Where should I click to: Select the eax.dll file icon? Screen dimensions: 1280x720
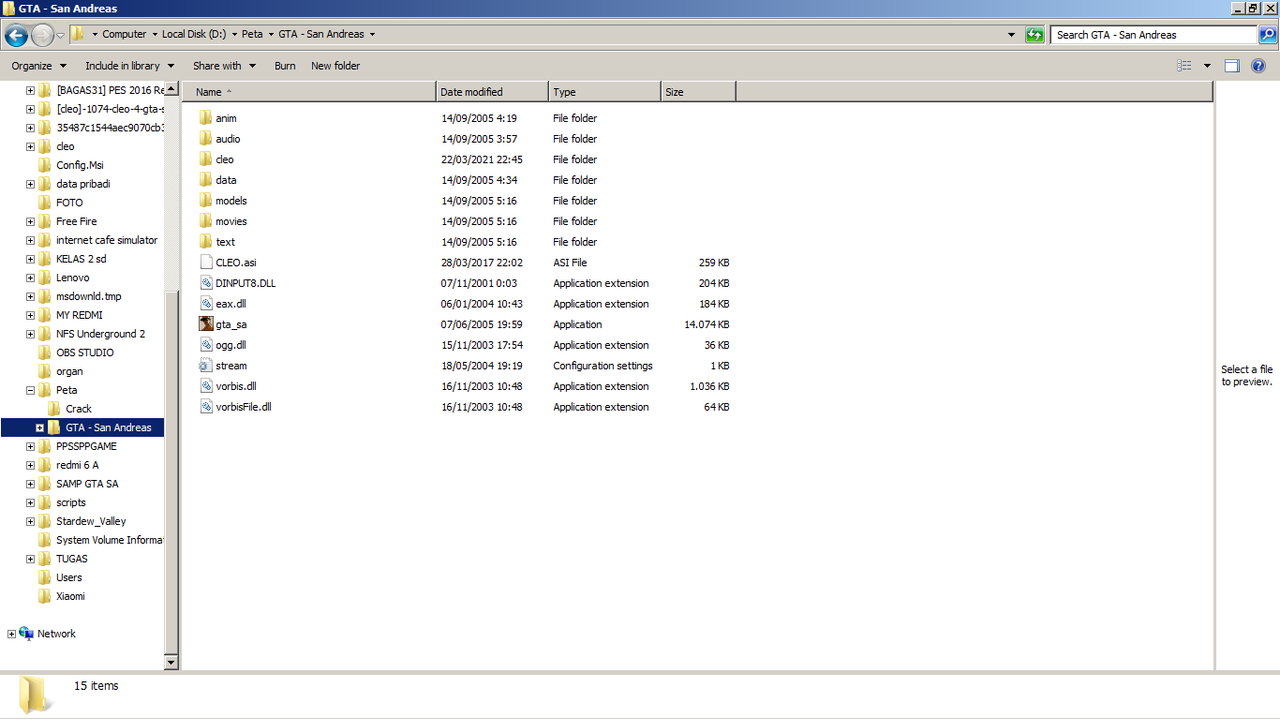point(206,304)
